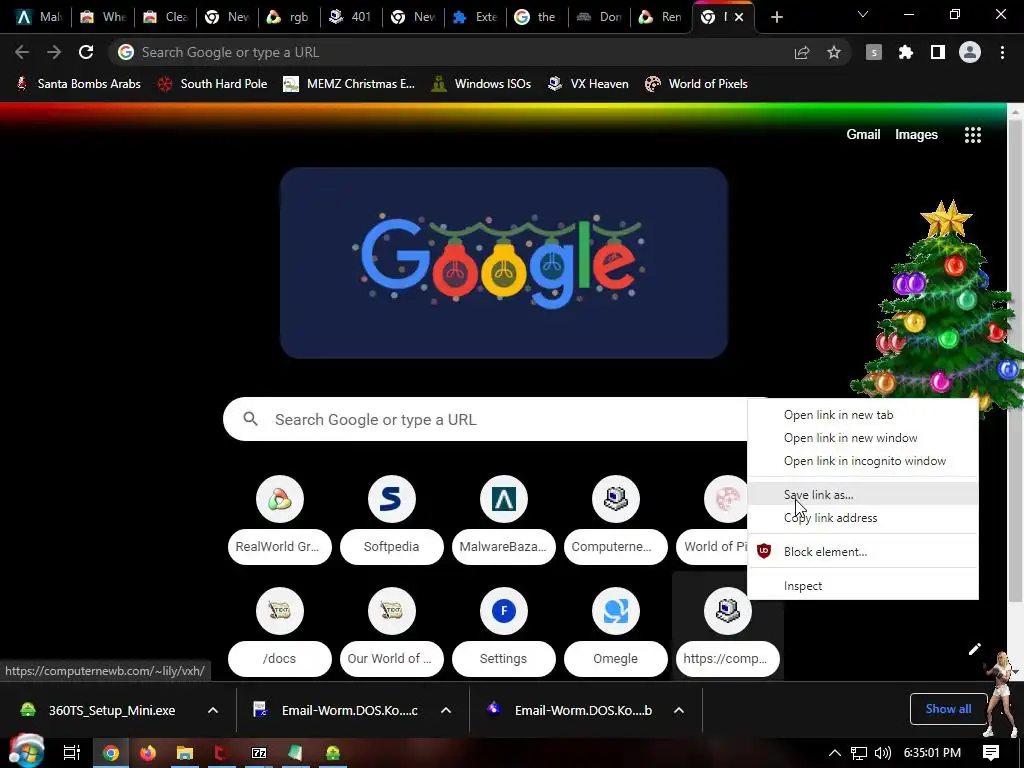Open the Extensions puzzle icon

(906, 52)
